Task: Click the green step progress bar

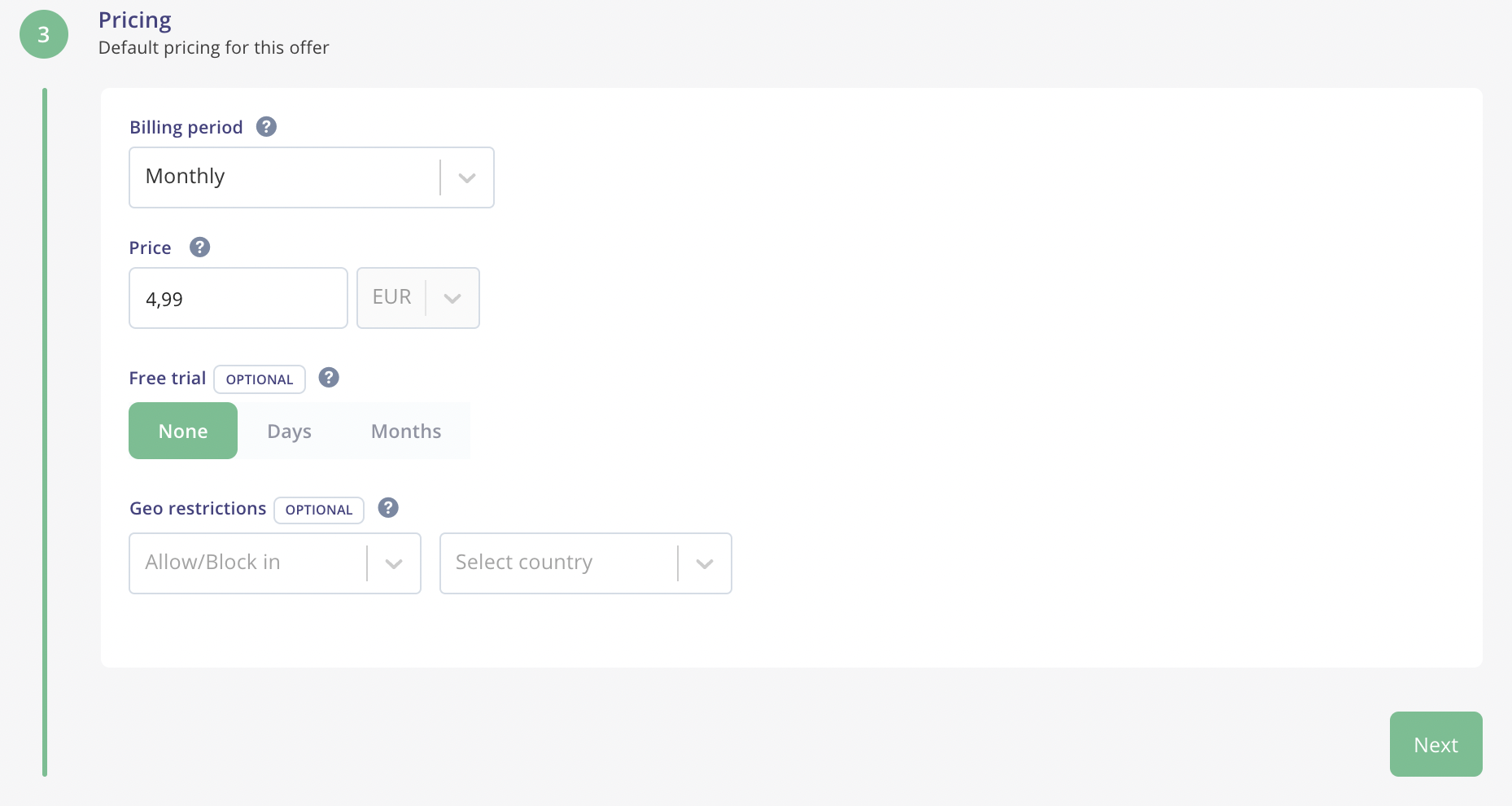Action: point(45,432)
